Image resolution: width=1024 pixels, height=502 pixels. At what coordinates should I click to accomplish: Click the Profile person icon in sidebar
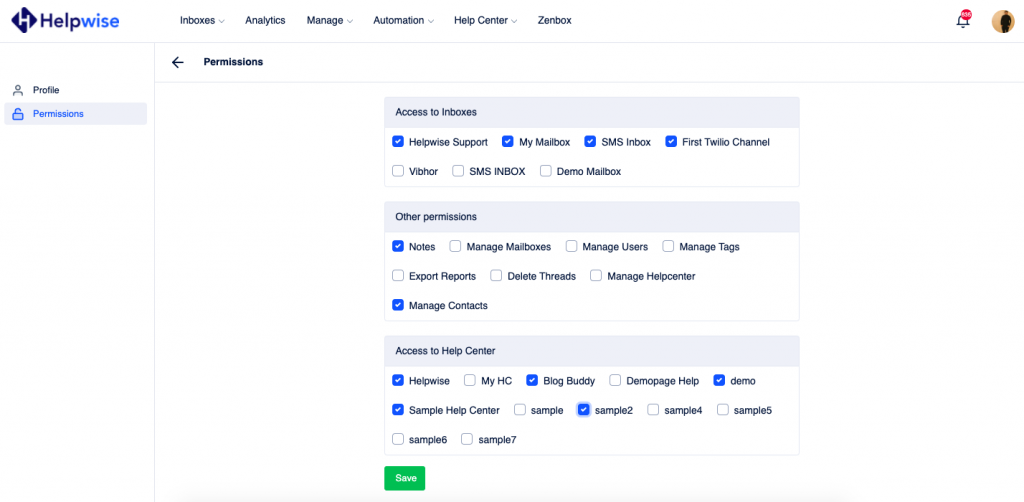pos(18,90)
